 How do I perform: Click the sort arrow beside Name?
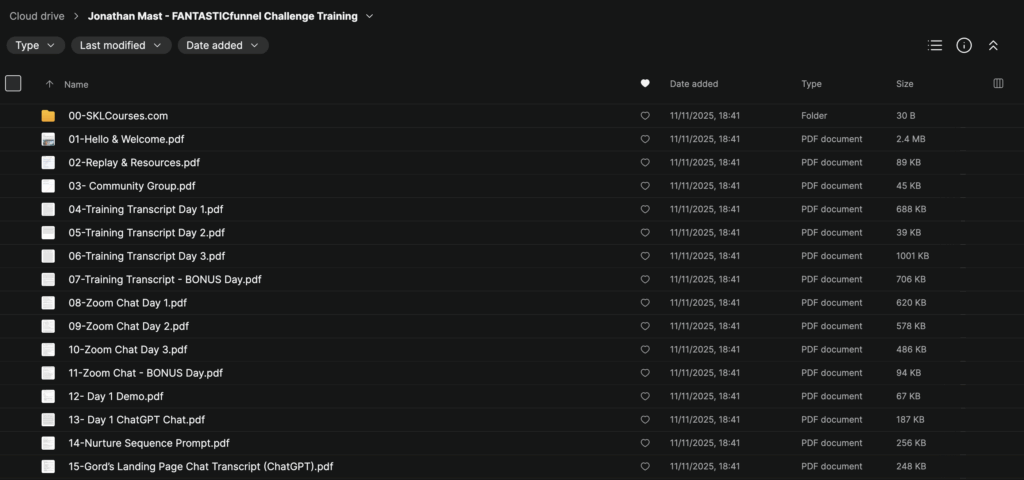(x=49, y=84)
